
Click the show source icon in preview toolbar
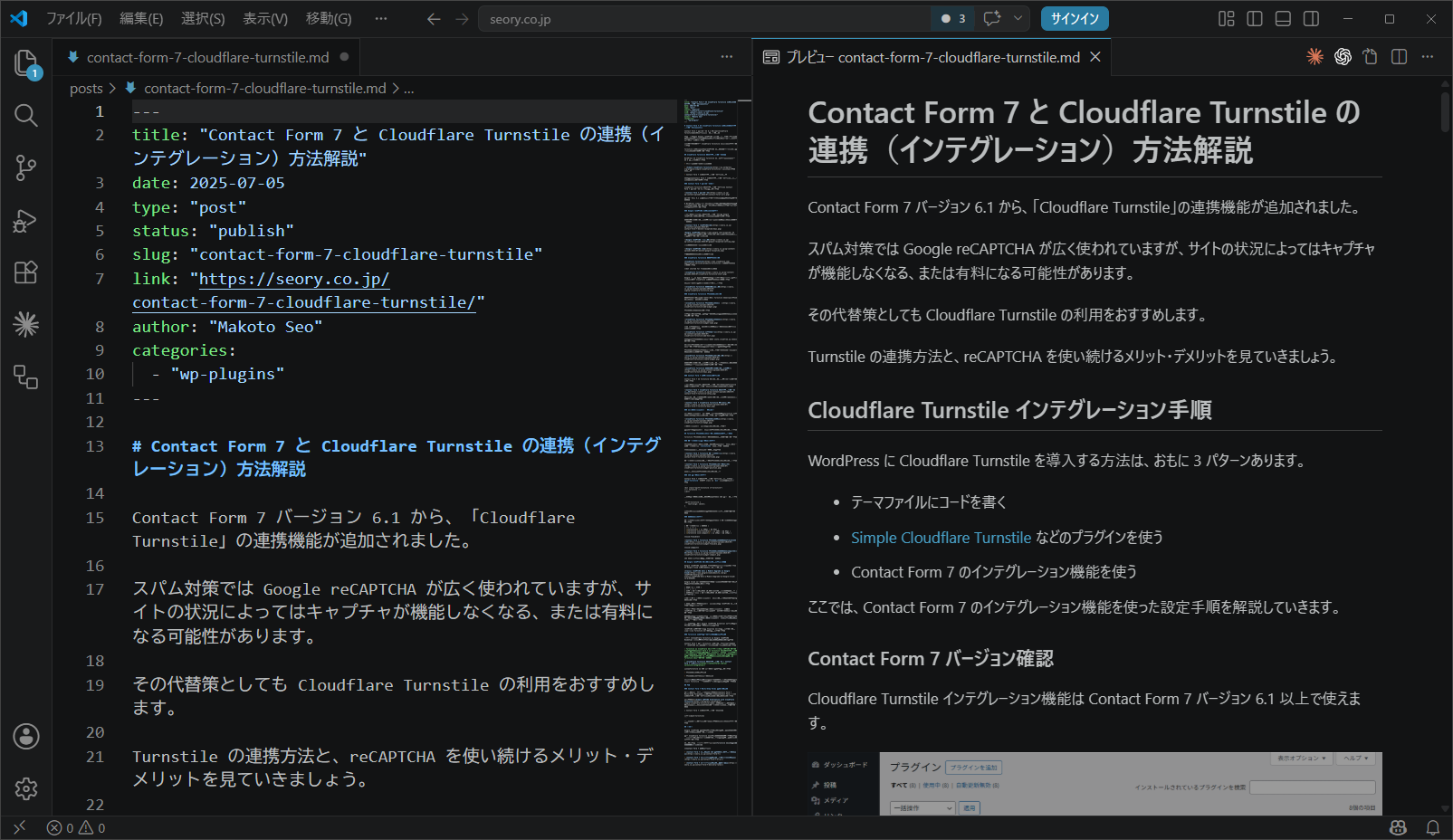tap(1371, 57)
